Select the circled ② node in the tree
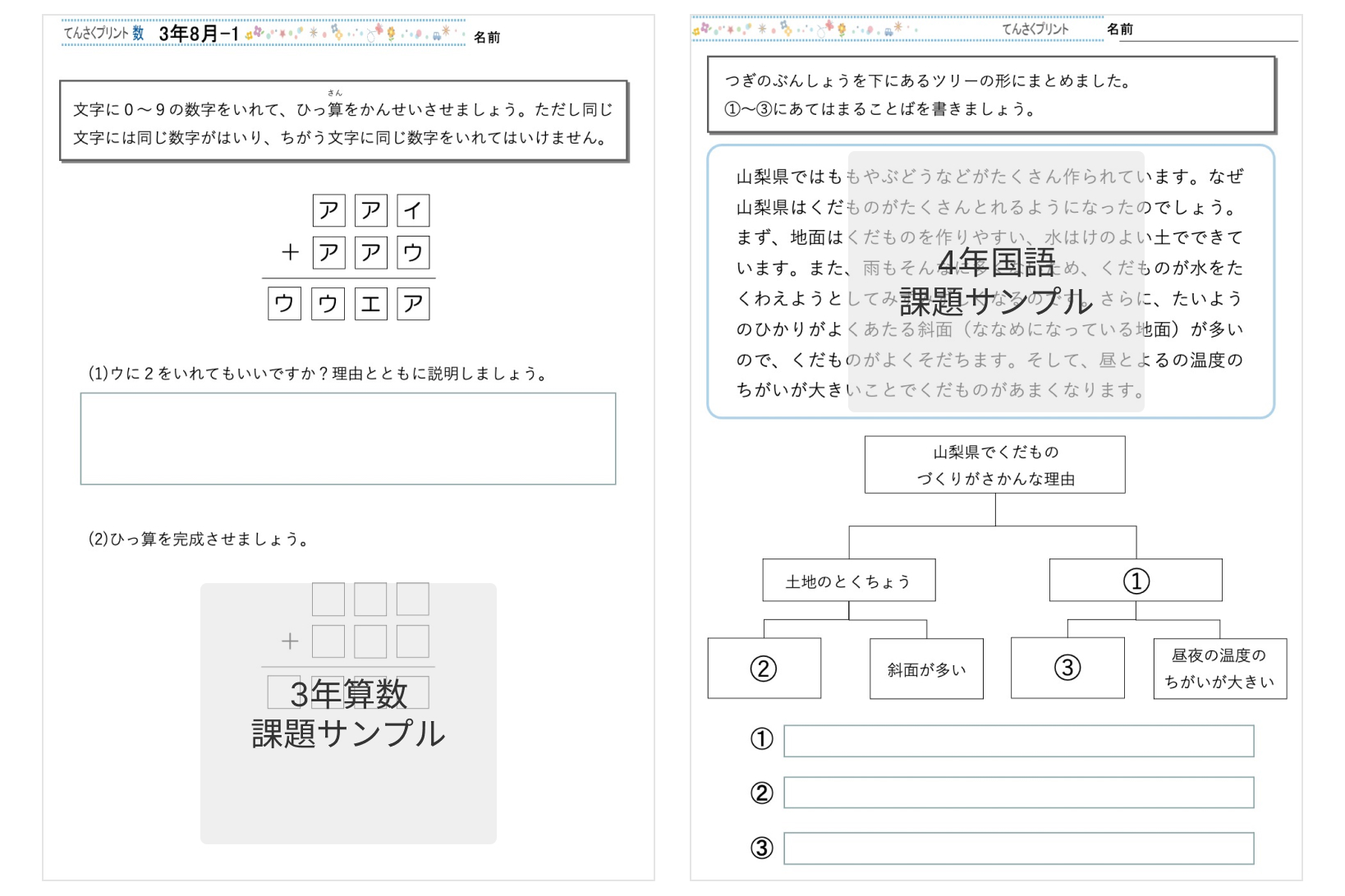The height and width of the screenshot is (896, 1345). pos(764,669)
